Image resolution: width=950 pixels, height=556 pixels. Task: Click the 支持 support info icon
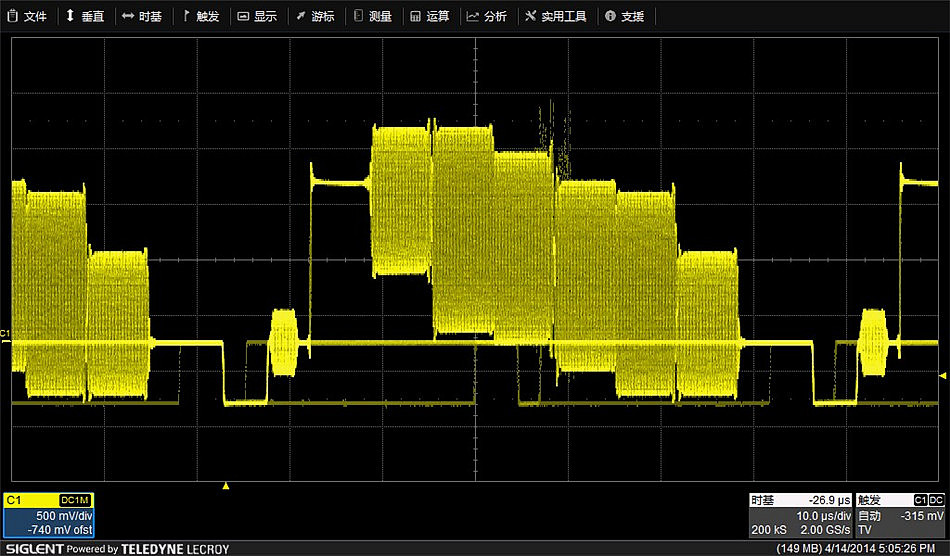point(610,16)
